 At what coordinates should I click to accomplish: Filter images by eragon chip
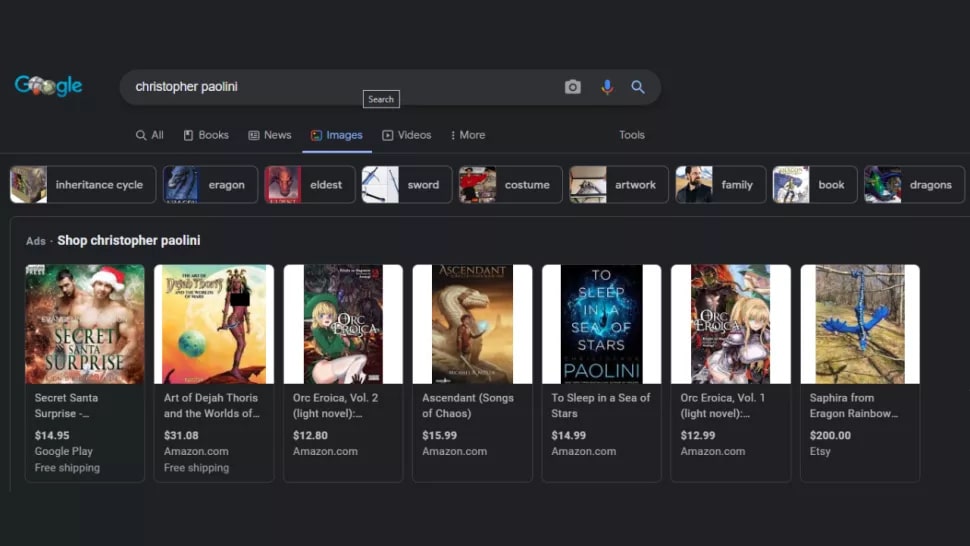[210, 184]
